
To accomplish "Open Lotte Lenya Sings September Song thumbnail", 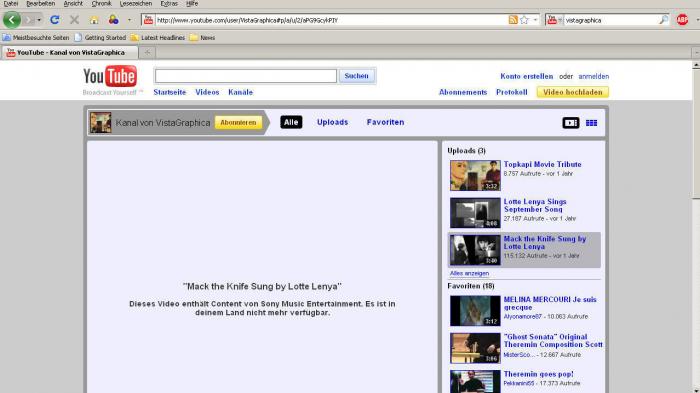I will 475,213.
